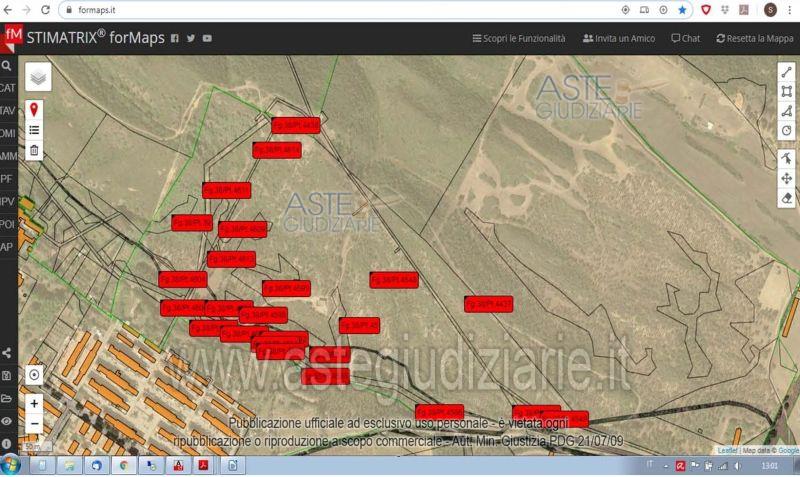Click Invita un Amico link
Screen dimensions: 800x477
tap(618, 38)
